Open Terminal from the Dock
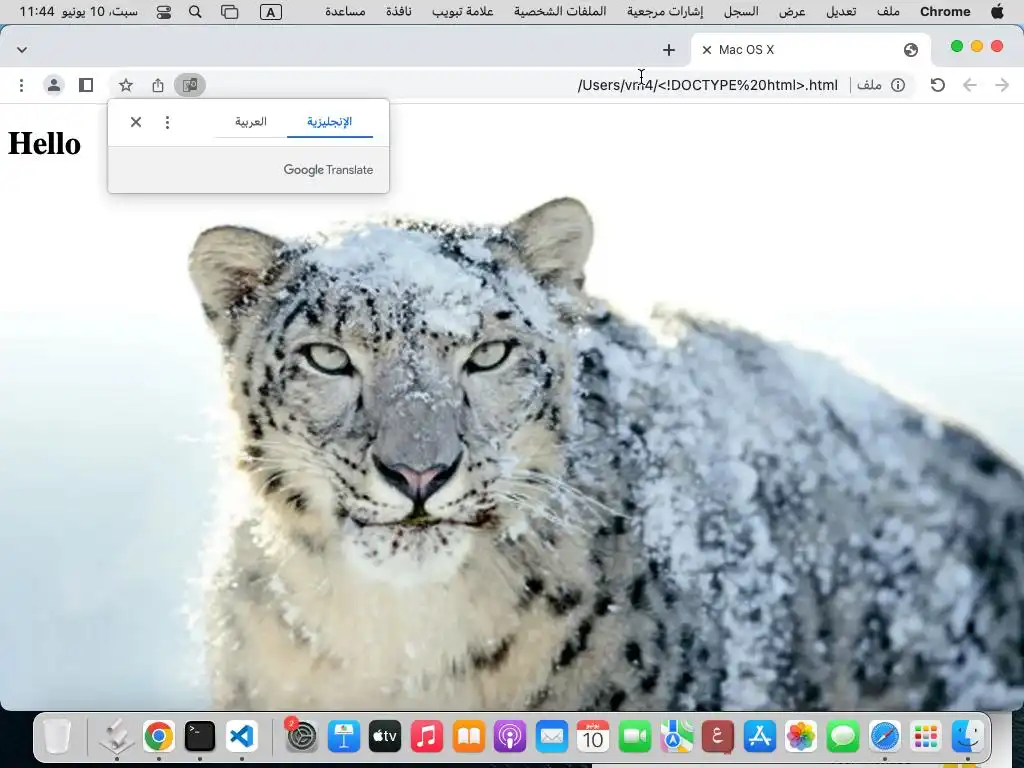This screenshot has height=768, width=1024. click(200, 737)
